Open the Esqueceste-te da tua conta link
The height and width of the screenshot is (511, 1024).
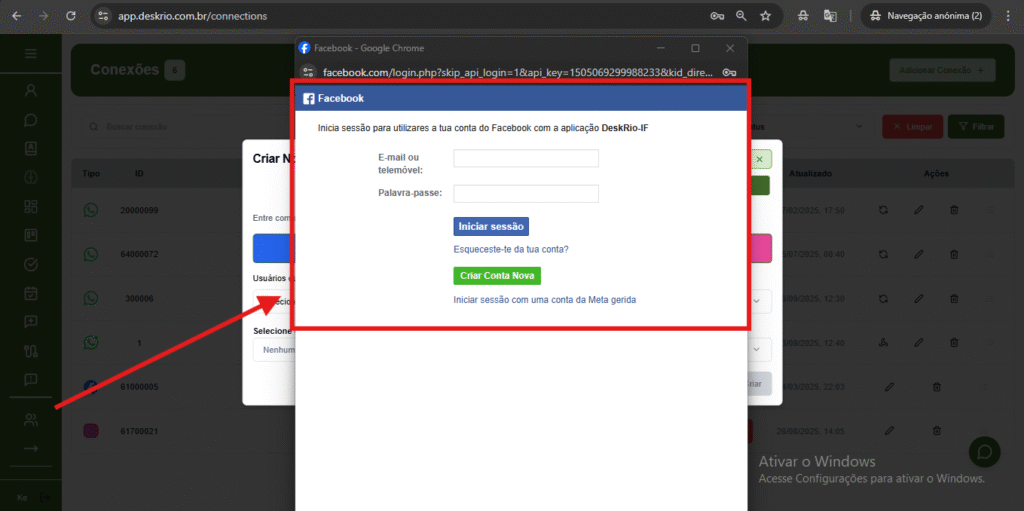click(511, 249)
